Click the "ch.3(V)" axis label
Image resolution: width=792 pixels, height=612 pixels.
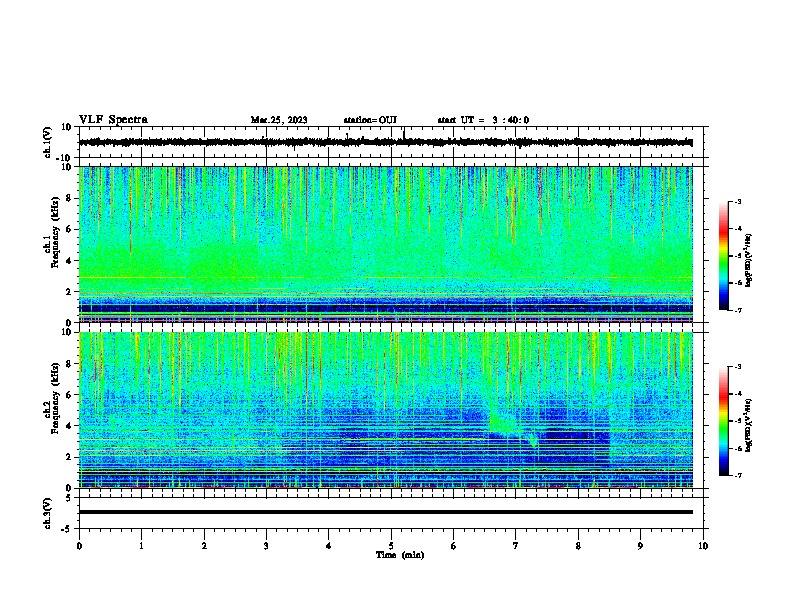point(48,513)
